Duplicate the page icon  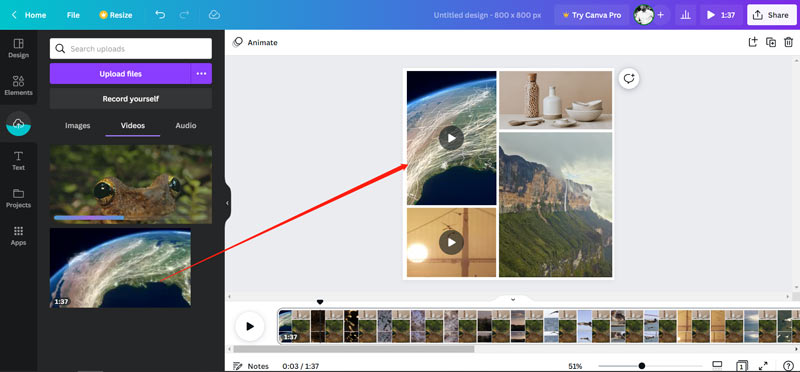771,42
